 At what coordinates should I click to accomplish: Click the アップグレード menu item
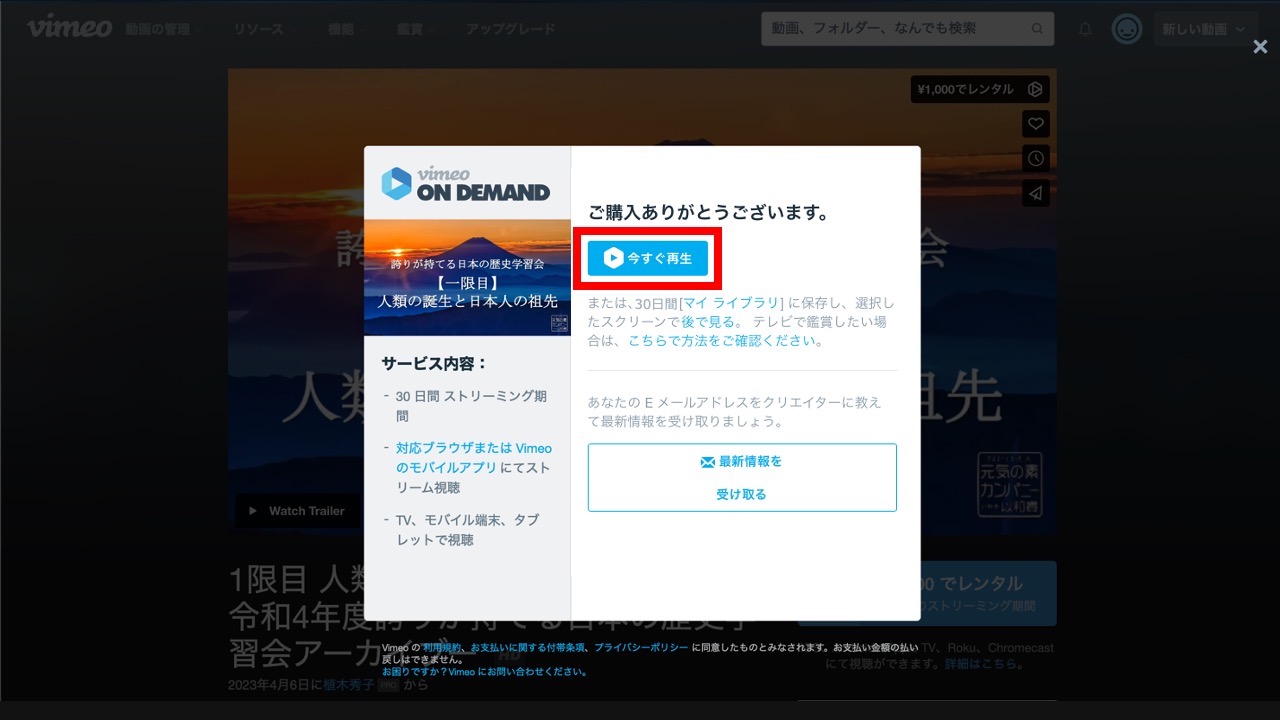(510, 30)
